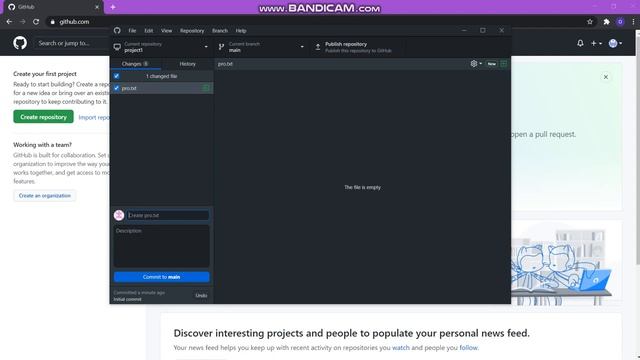The width and height of the screenshot is (640, 360).
Task: Expand the Current branch dropdown
Action: pos(261,47)
